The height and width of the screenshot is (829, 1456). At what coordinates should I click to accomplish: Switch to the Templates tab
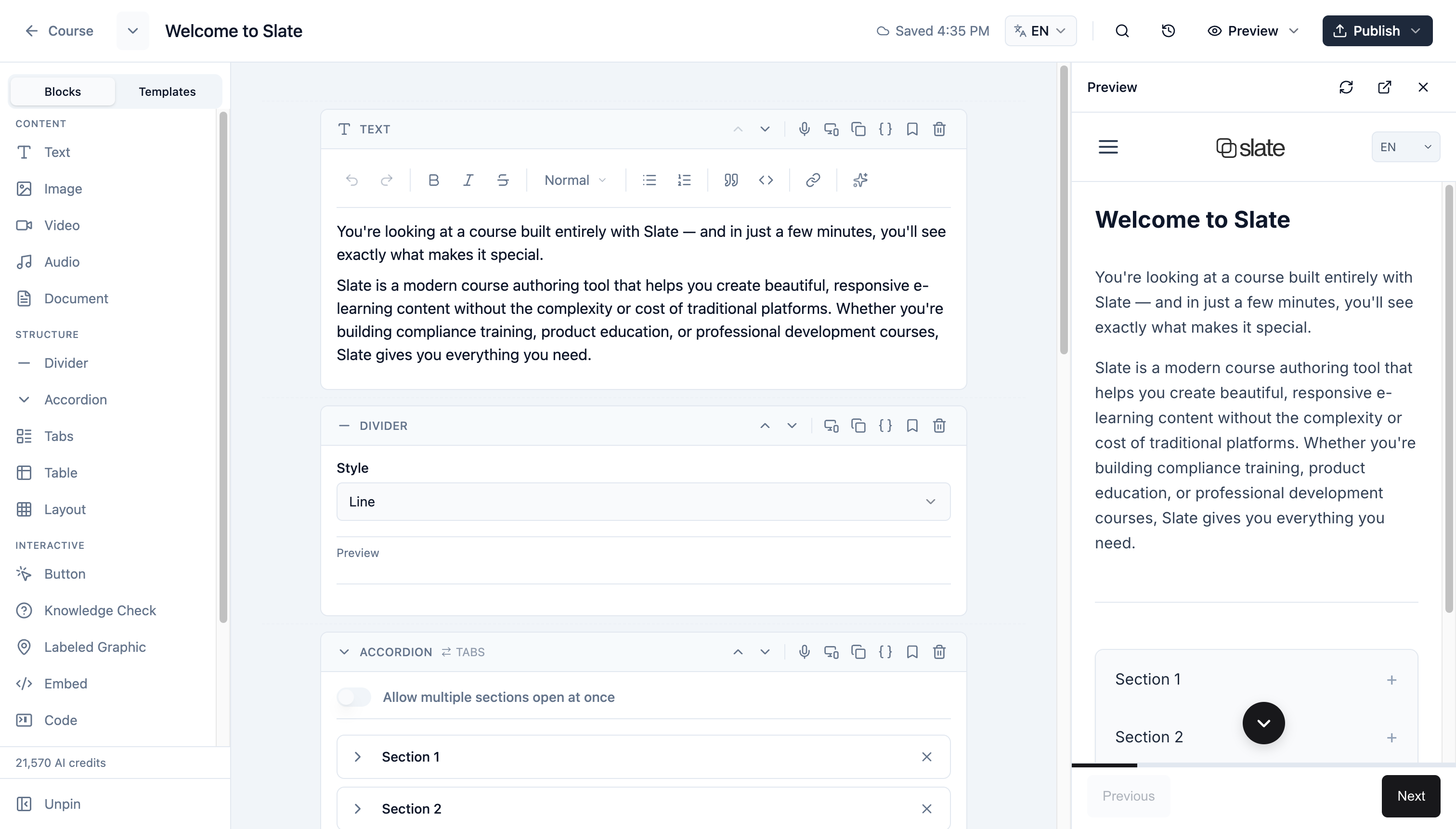[x=166, y=91]
